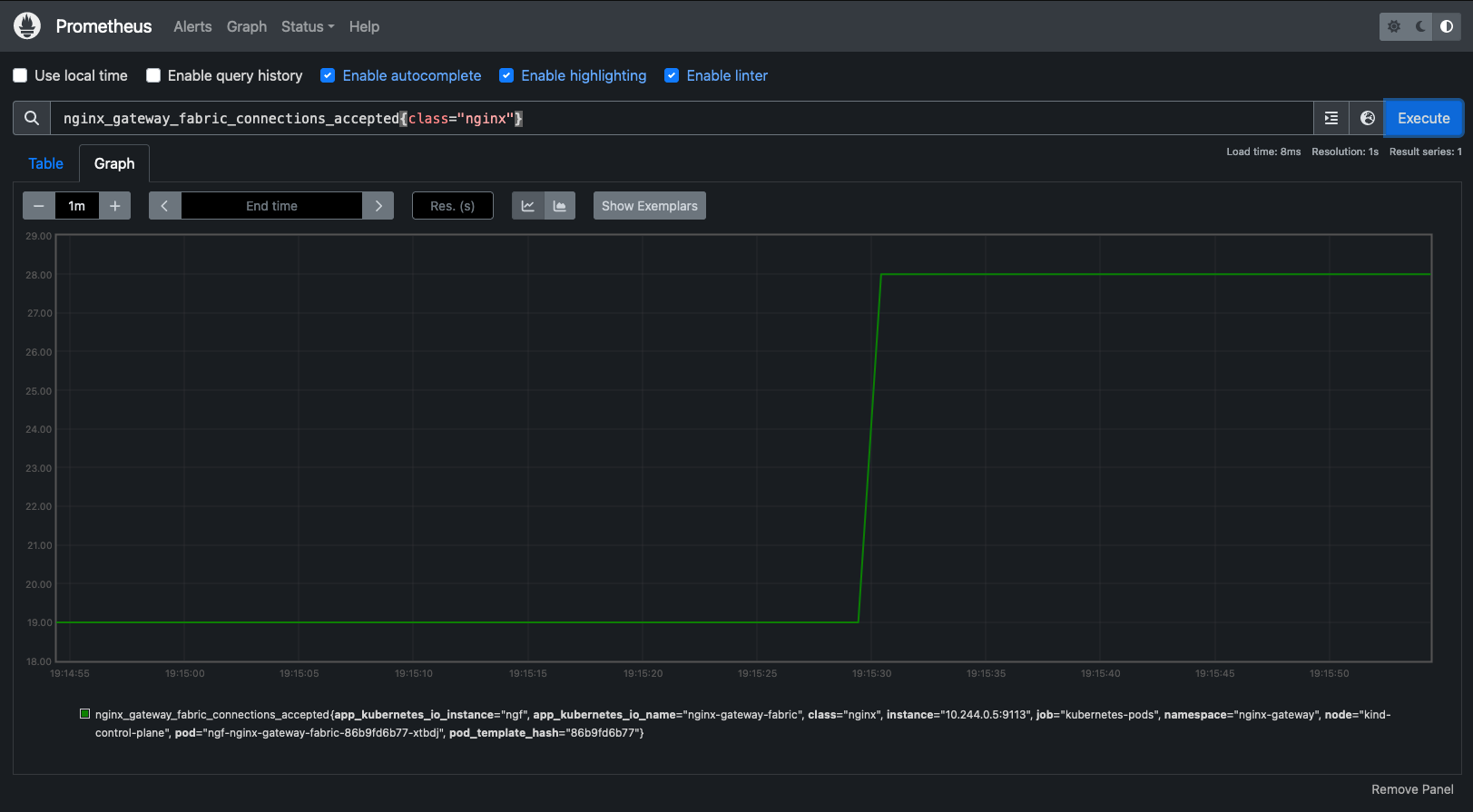Show stacked area graph icon
This screenshot has height=812, width=1473.
[560, 206]
